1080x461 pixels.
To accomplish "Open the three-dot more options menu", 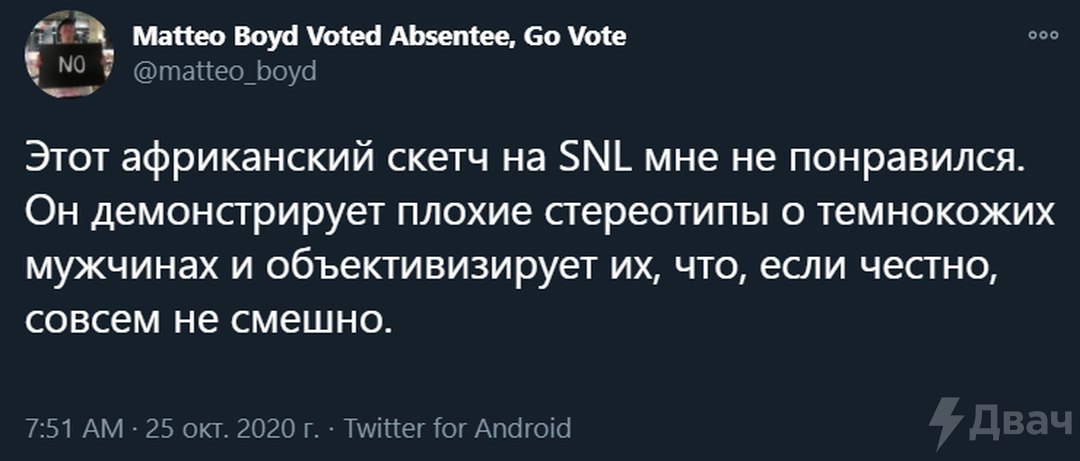I will [x=1043, y=35].
